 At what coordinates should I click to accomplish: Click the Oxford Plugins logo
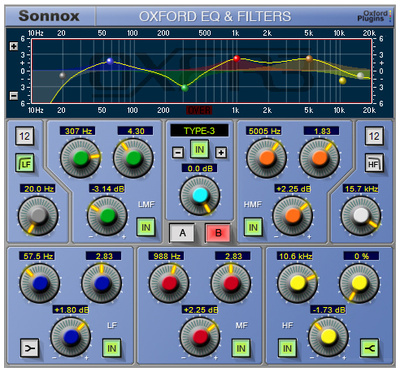375,16
